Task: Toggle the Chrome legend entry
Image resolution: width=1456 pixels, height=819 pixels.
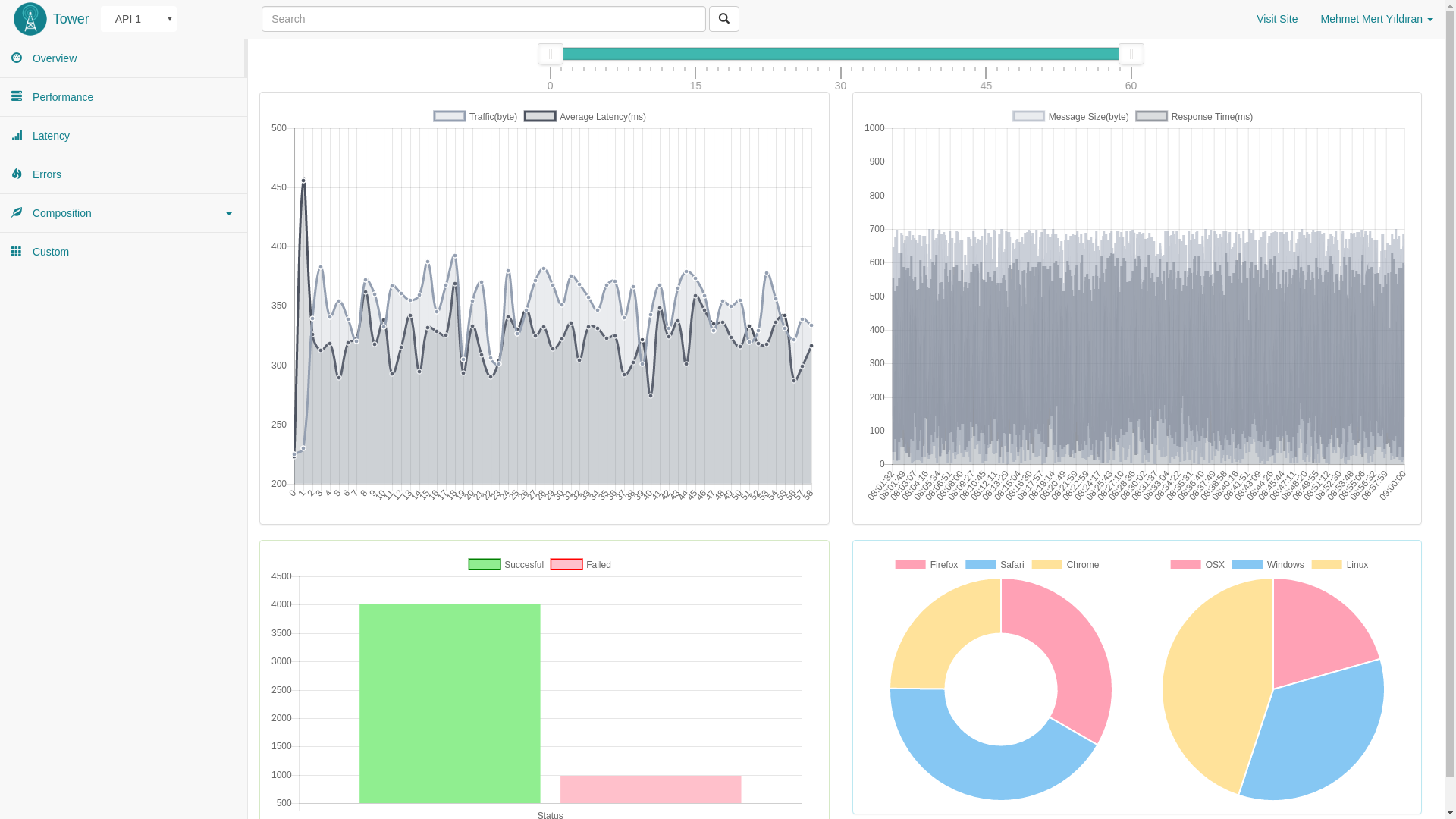Action: click(x=1065, y=565)
